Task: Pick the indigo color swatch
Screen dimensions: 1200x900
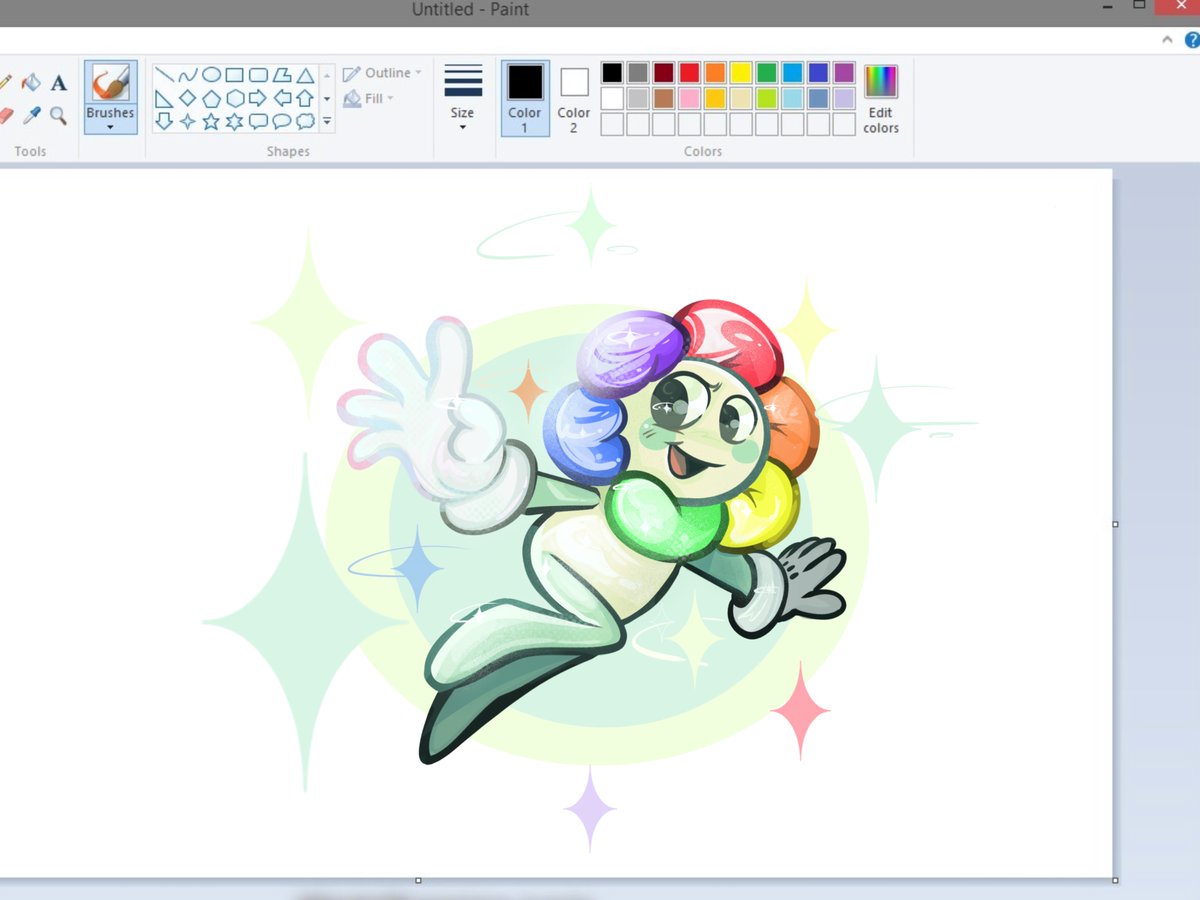Action: tap(819, 72)
